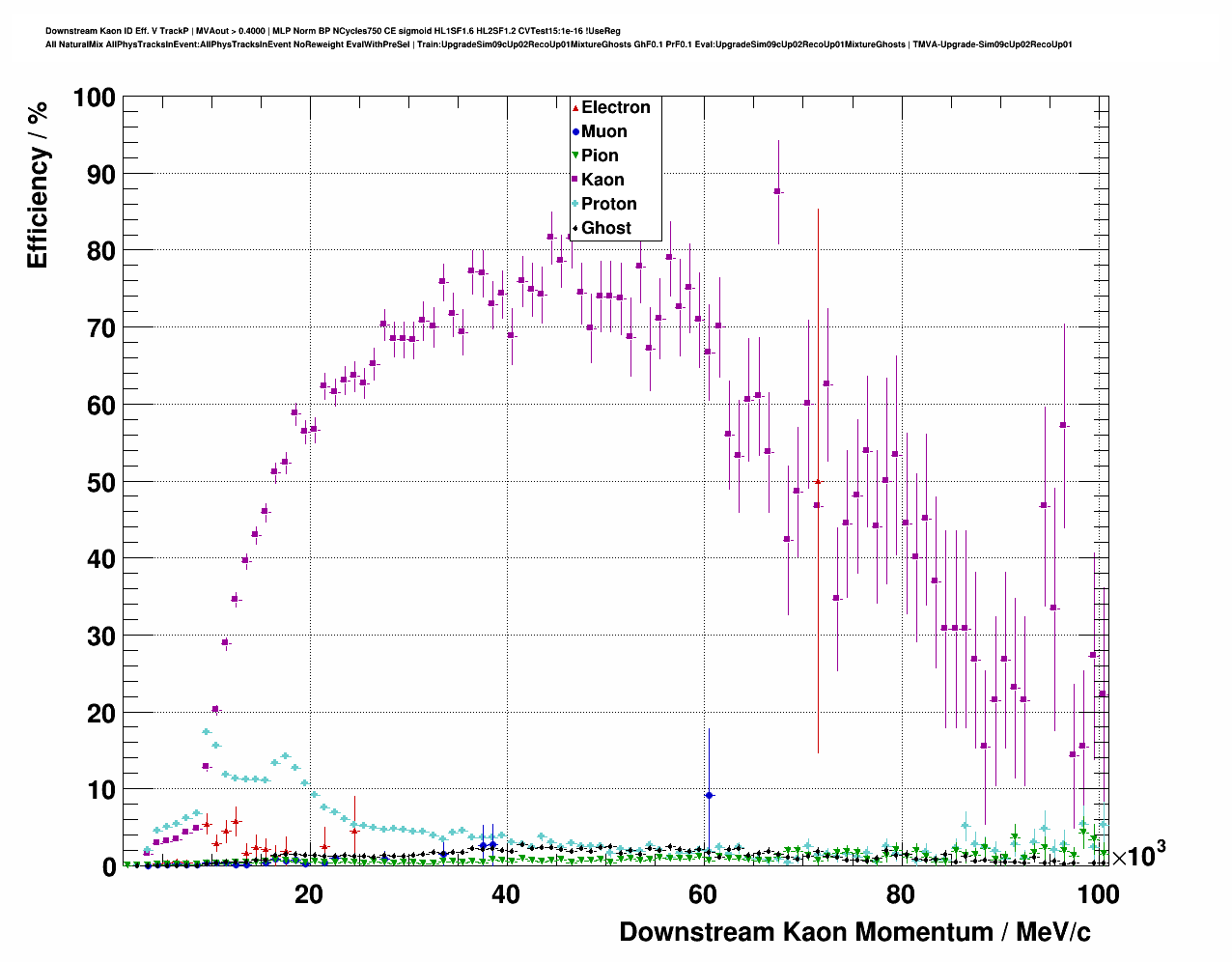Click the y-axis label 50
Viewport: 1232px width, 962px height.
pos(101,482)
